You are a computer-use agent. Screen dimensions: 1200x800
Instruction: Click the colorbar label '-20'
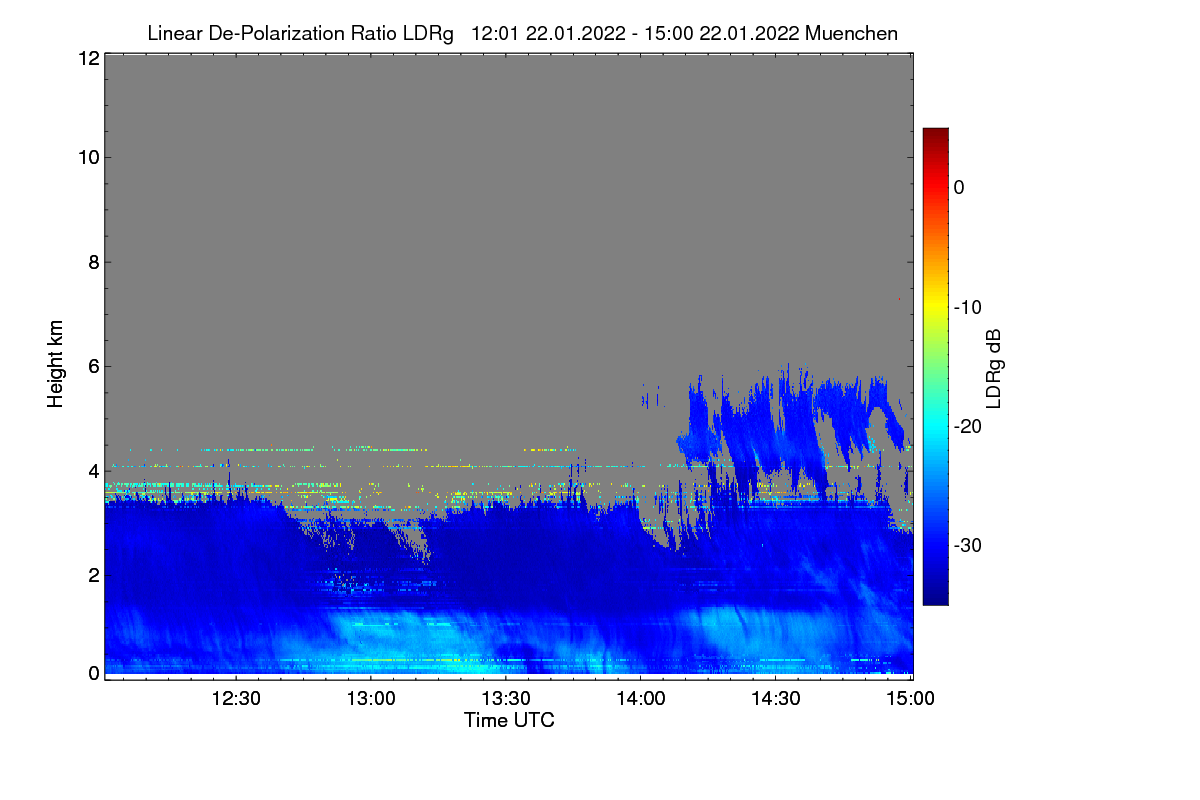tap(967, 426)
